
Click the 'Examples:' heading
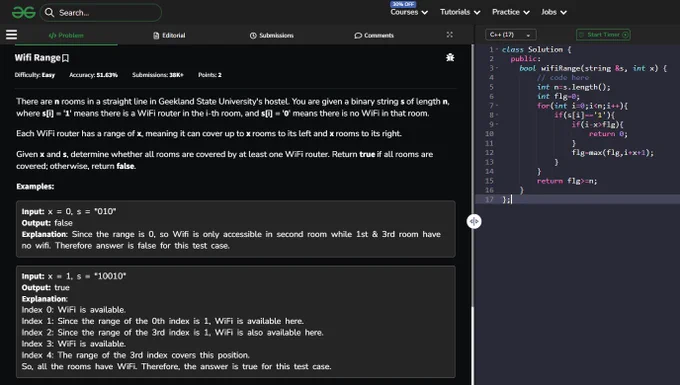click(35, 186)
